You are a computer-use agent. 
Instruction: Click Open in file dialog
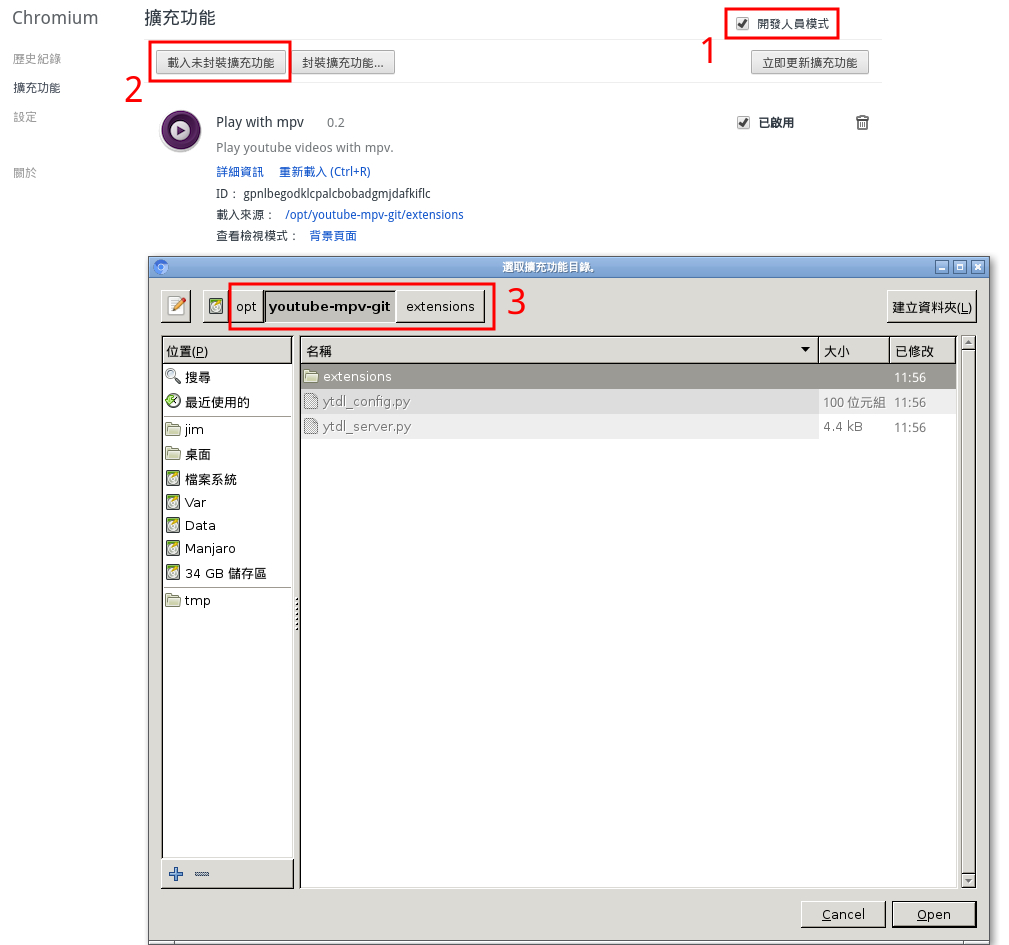click(x=934, y=914)
